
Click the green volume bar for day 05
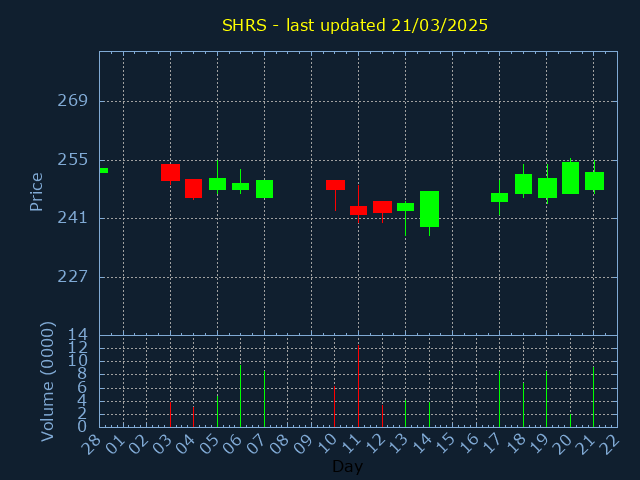tap(218, 411)
